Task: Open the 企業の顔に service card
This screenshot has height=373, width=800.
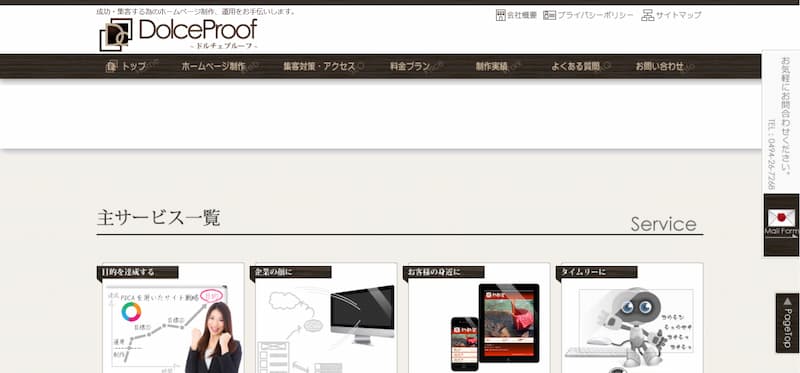Action: 323,318
